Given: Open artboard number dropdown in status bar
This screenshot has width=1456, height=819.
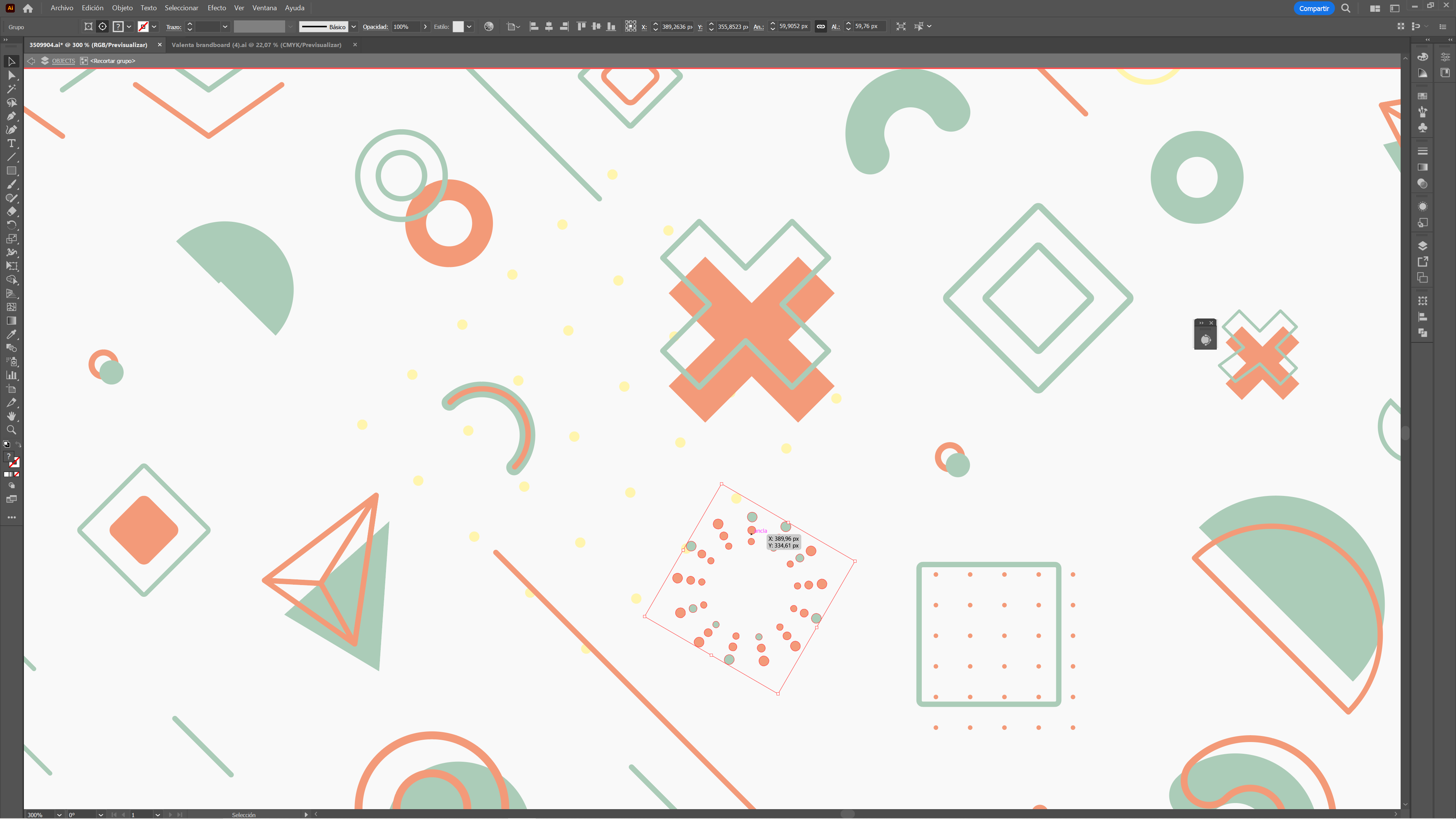Looking at the screenshot, I should [x=158, y=814].
